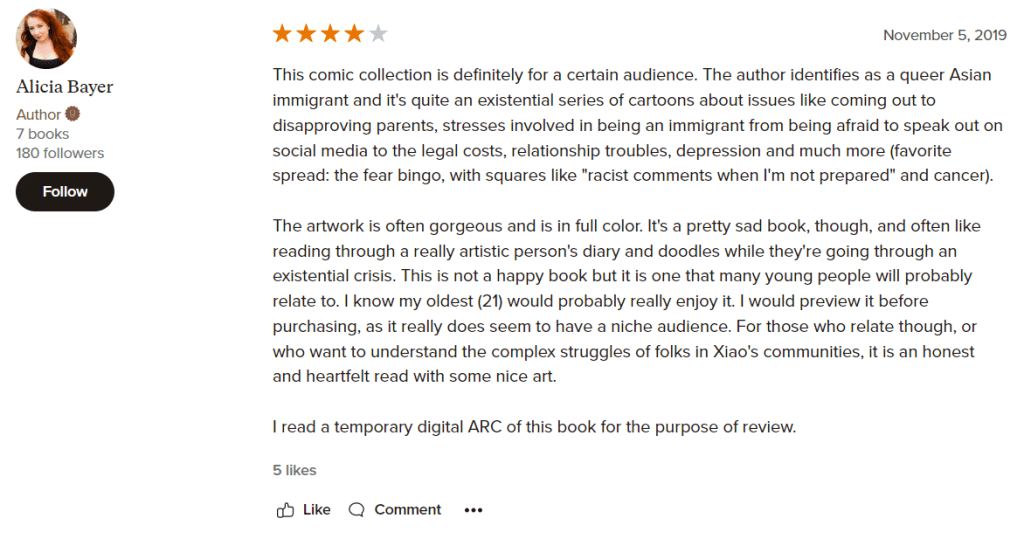Click the first orange rating star
This screenshot has width=1024, height=539.
tap(282, 34)
